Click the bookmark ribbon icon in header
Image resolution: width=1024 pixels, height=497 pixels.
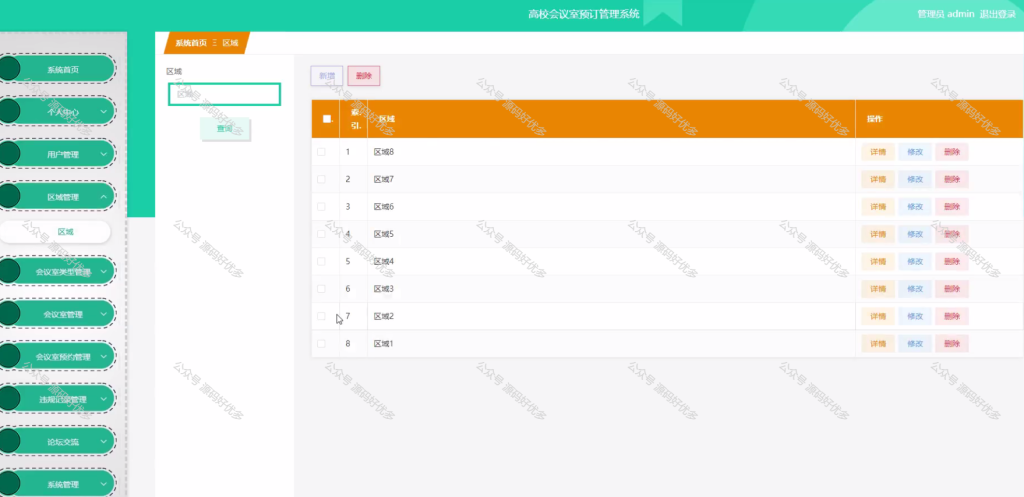coord(663,13)
